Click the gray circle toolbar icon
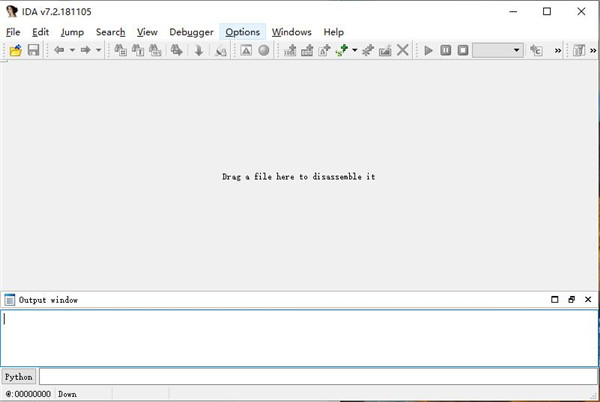 tap(264, 50)
